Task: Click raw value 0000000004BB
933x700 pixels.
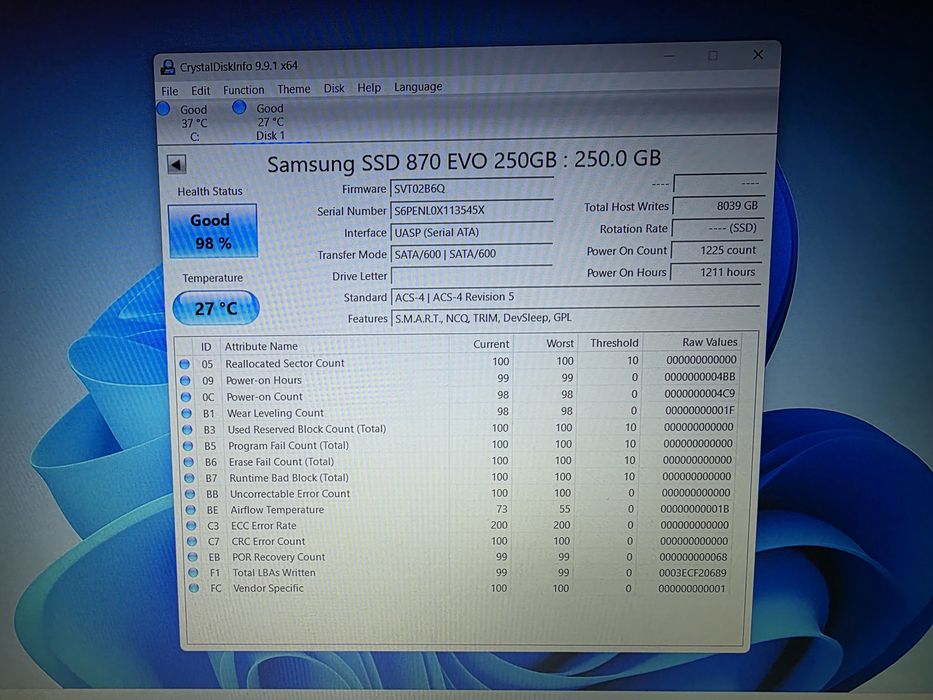Action: point(700,377)
